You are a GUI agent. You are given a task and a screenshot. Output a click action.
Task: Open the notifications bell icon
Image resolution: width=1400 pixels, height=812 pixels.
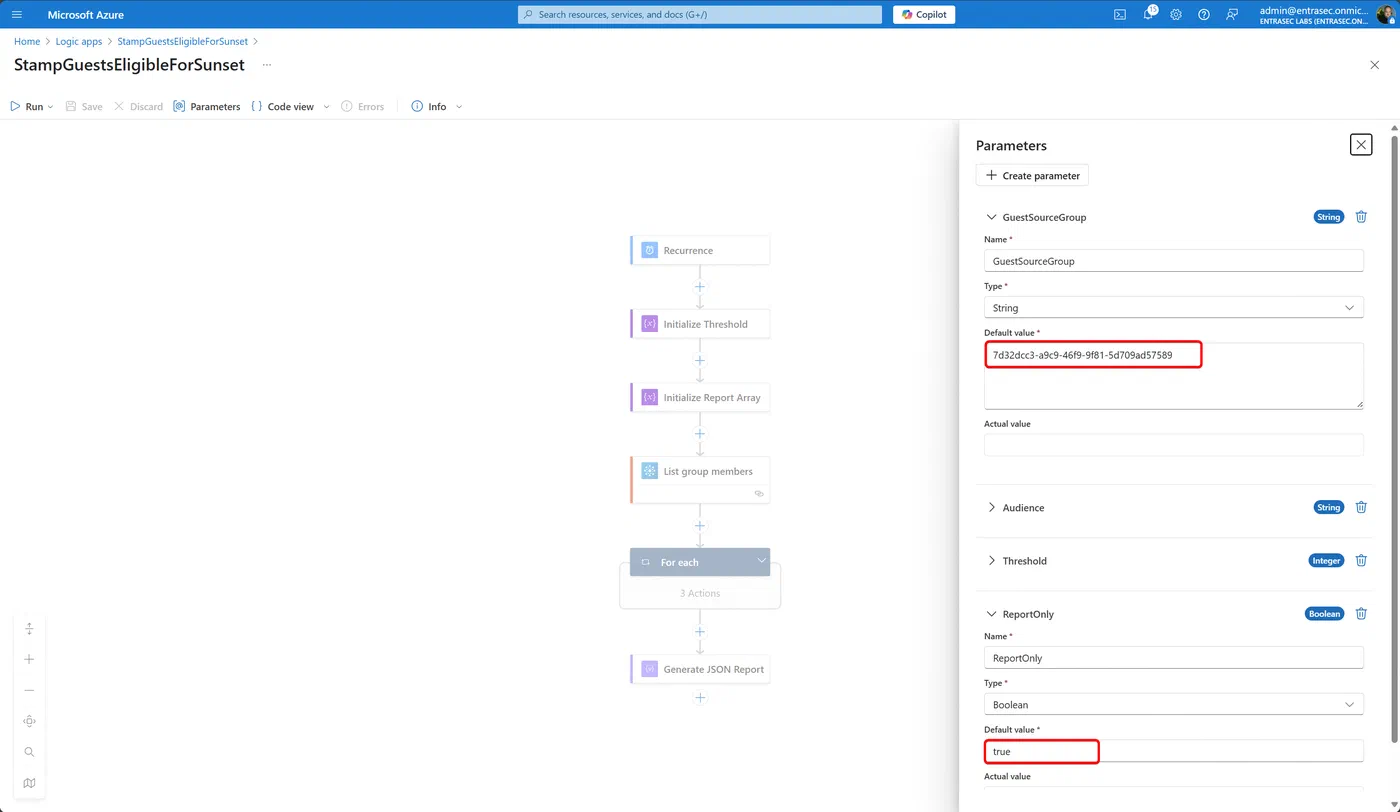coord(1148,15)
